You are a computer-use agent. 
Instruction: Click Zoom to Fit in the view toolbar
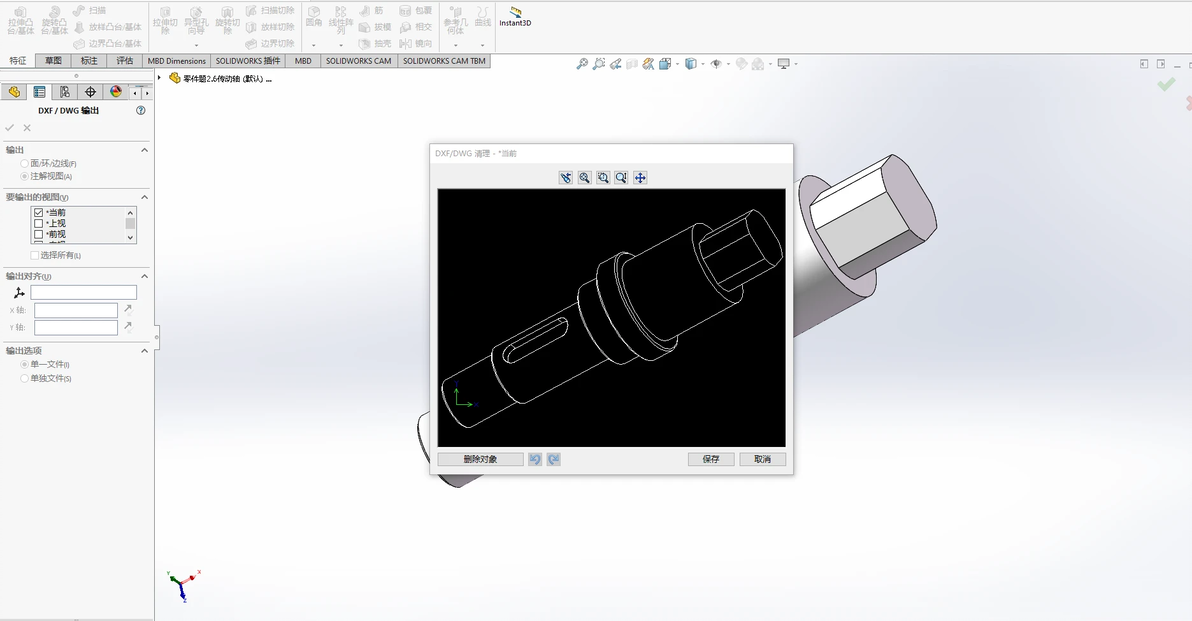582,64
